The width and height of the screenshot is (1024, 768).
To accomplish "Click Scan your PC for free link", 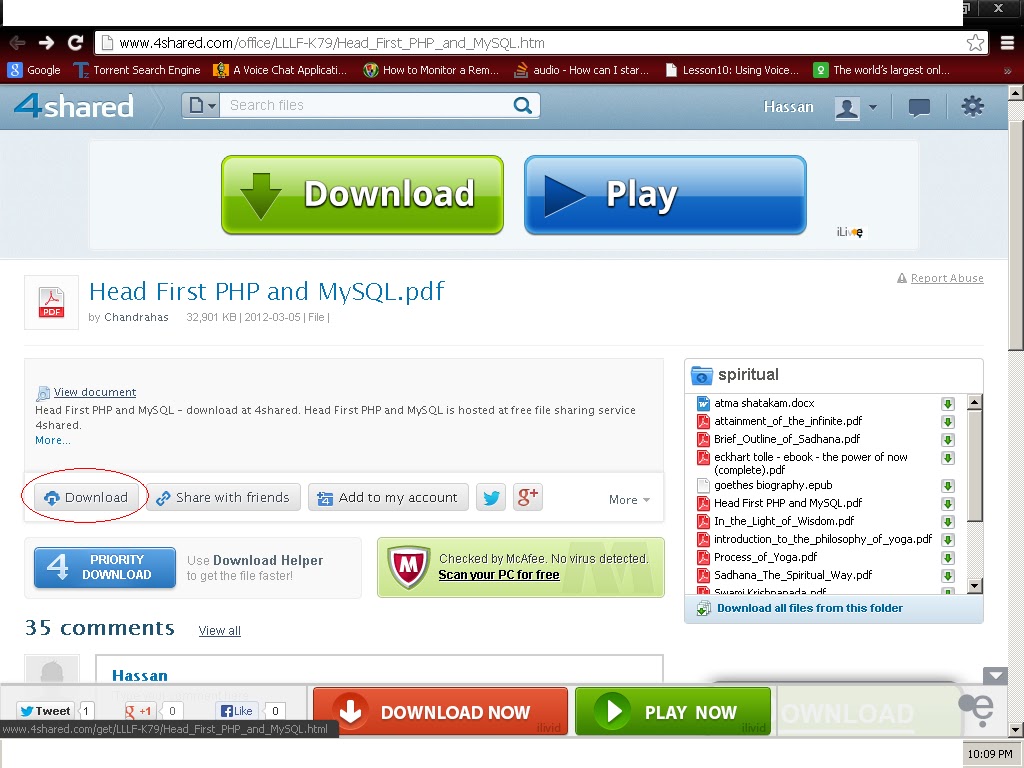I will pos(499,575).
